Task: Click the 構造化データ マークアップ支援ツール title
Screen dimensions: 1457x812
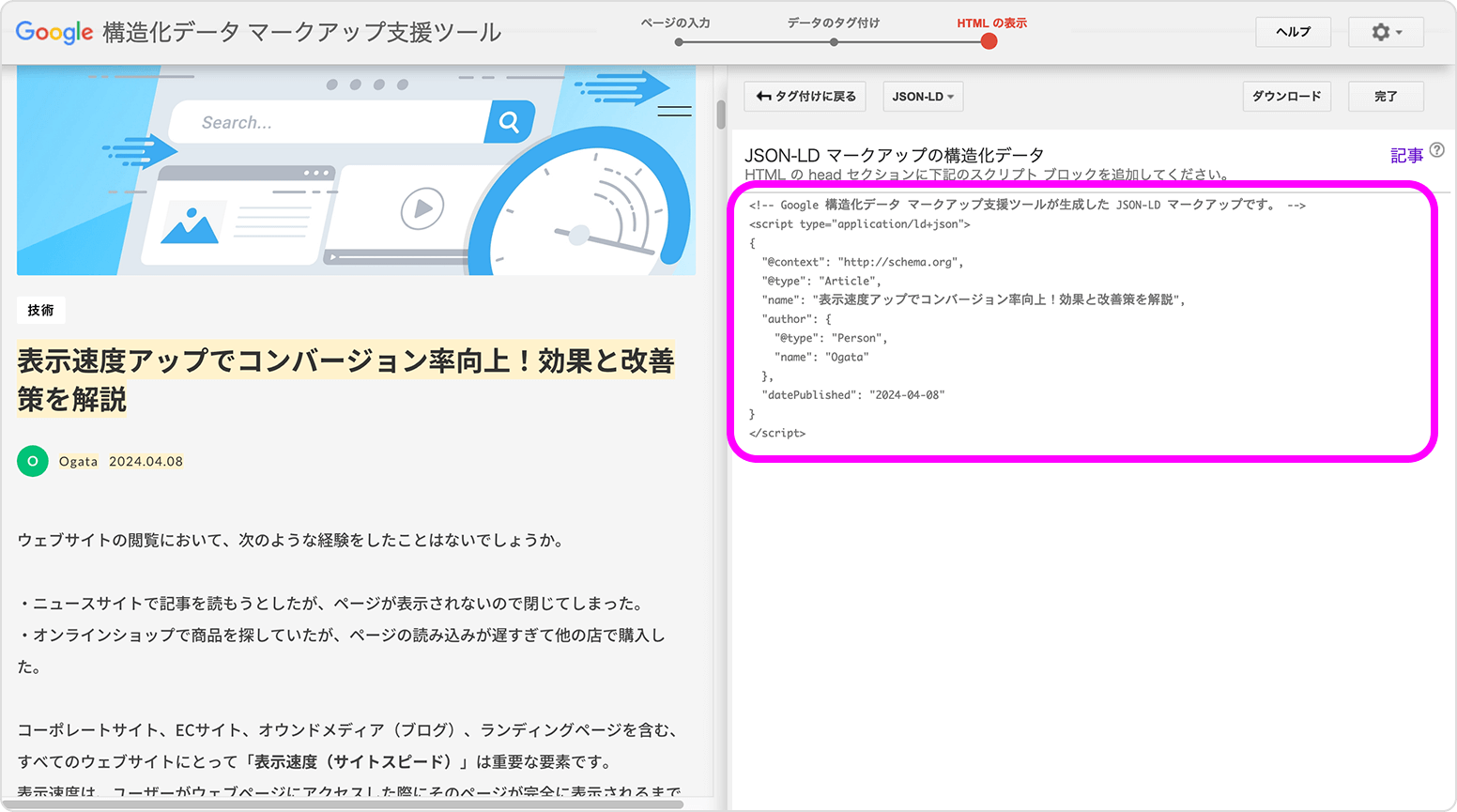Action: [302, 32]
